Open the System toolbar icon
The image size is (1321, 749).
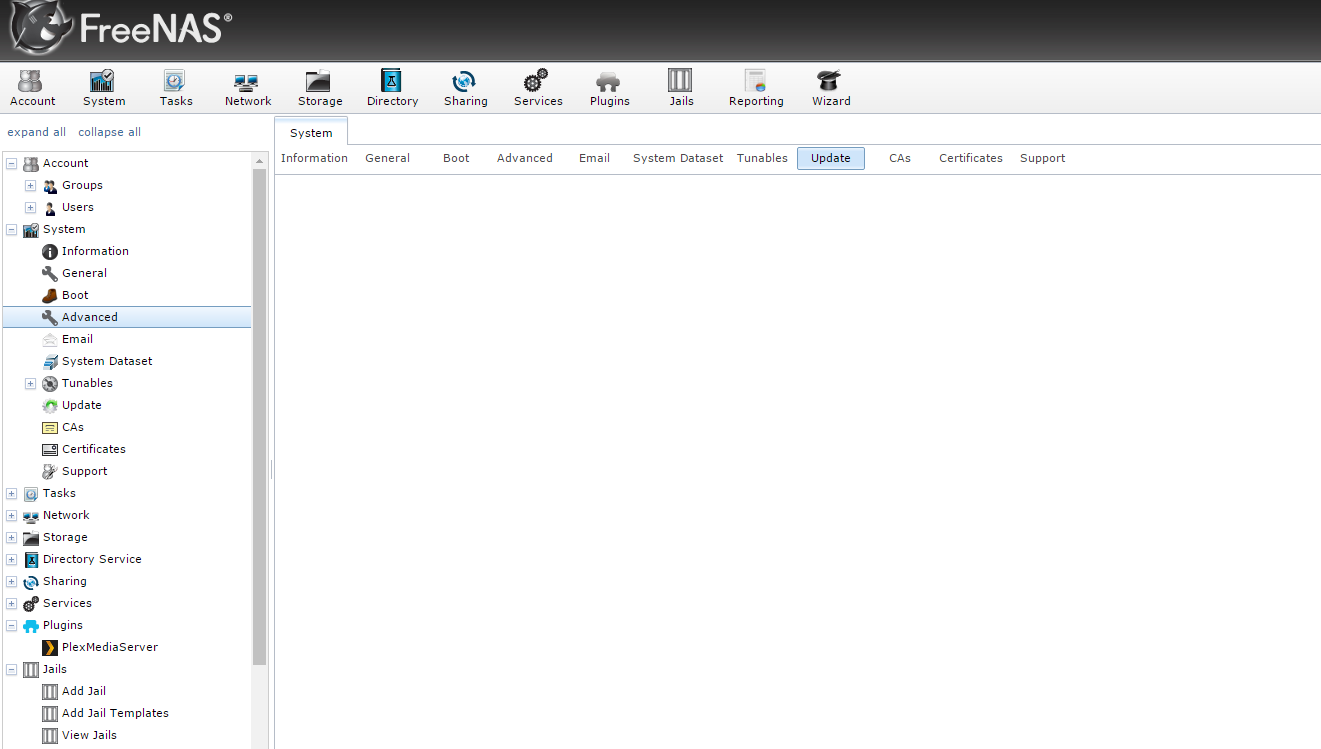[104, 88]
